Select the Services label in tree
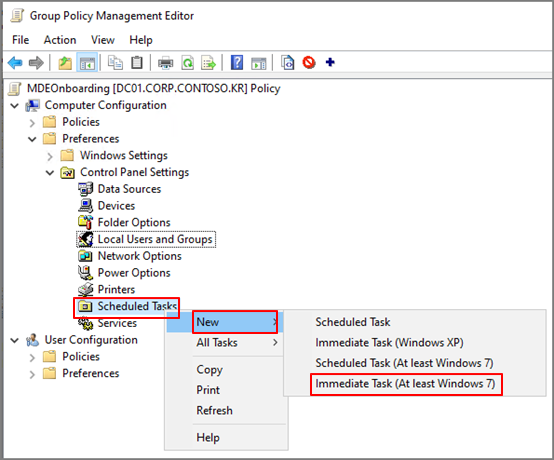554x460 pixels. pyautogui.click(x=117, y=323)
